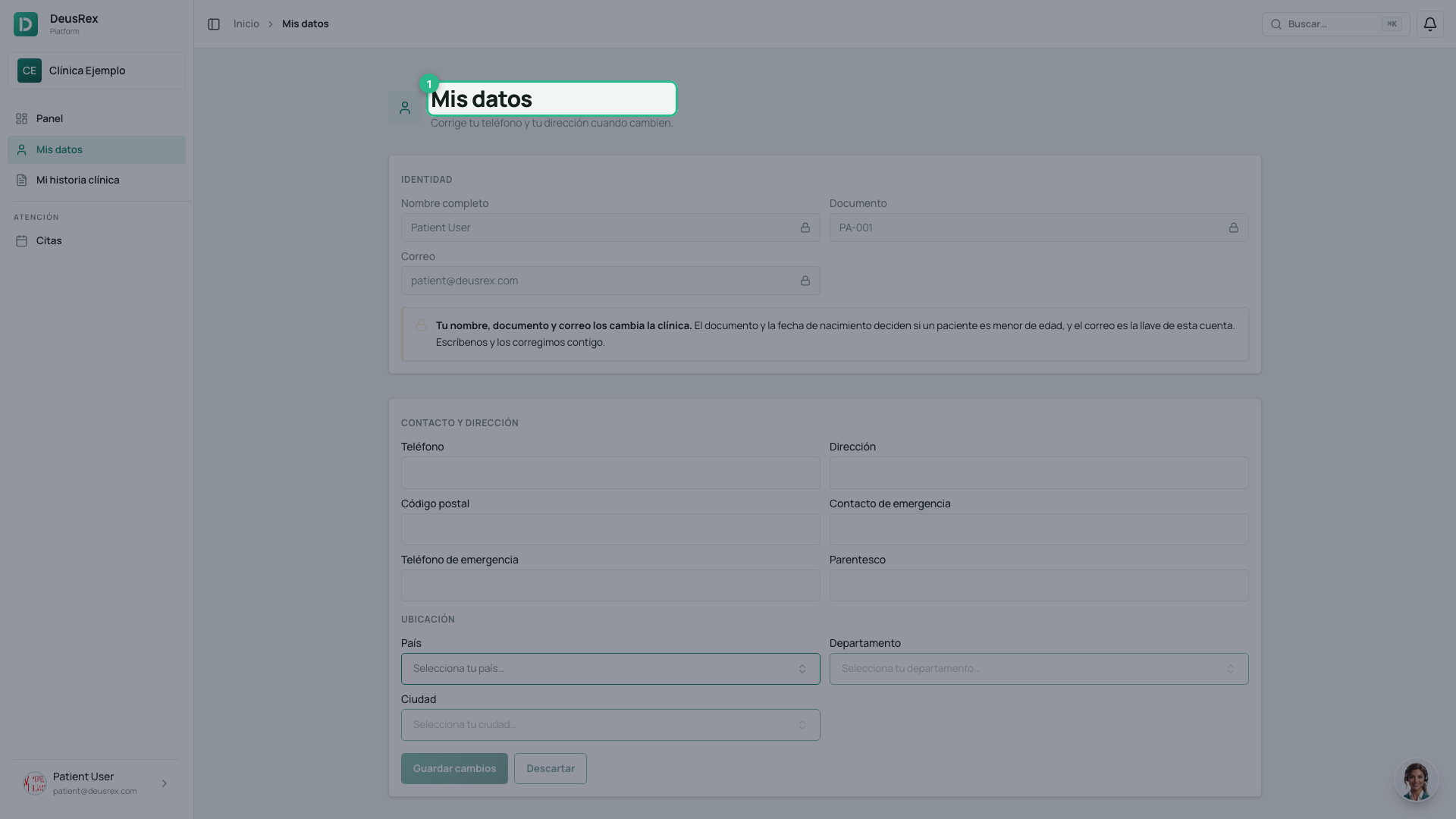Click the Mis datos breadcrumb text
The width and height of the screenshot is (1456, 819).
coord(306,24)
